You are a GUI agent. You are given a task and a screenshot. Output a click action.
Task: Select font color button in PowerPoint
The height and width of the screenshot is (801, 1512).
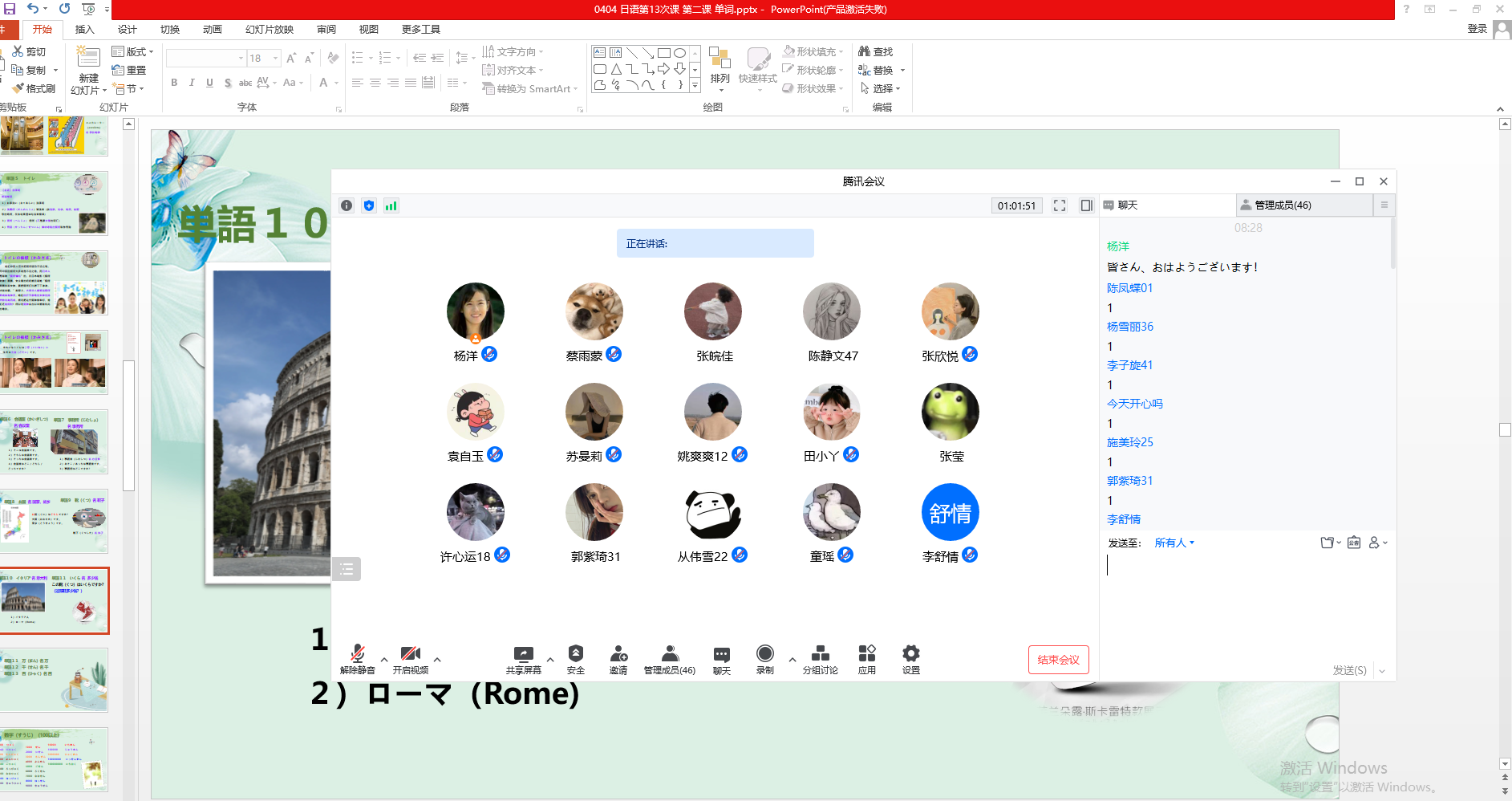(x=323, y=83)
